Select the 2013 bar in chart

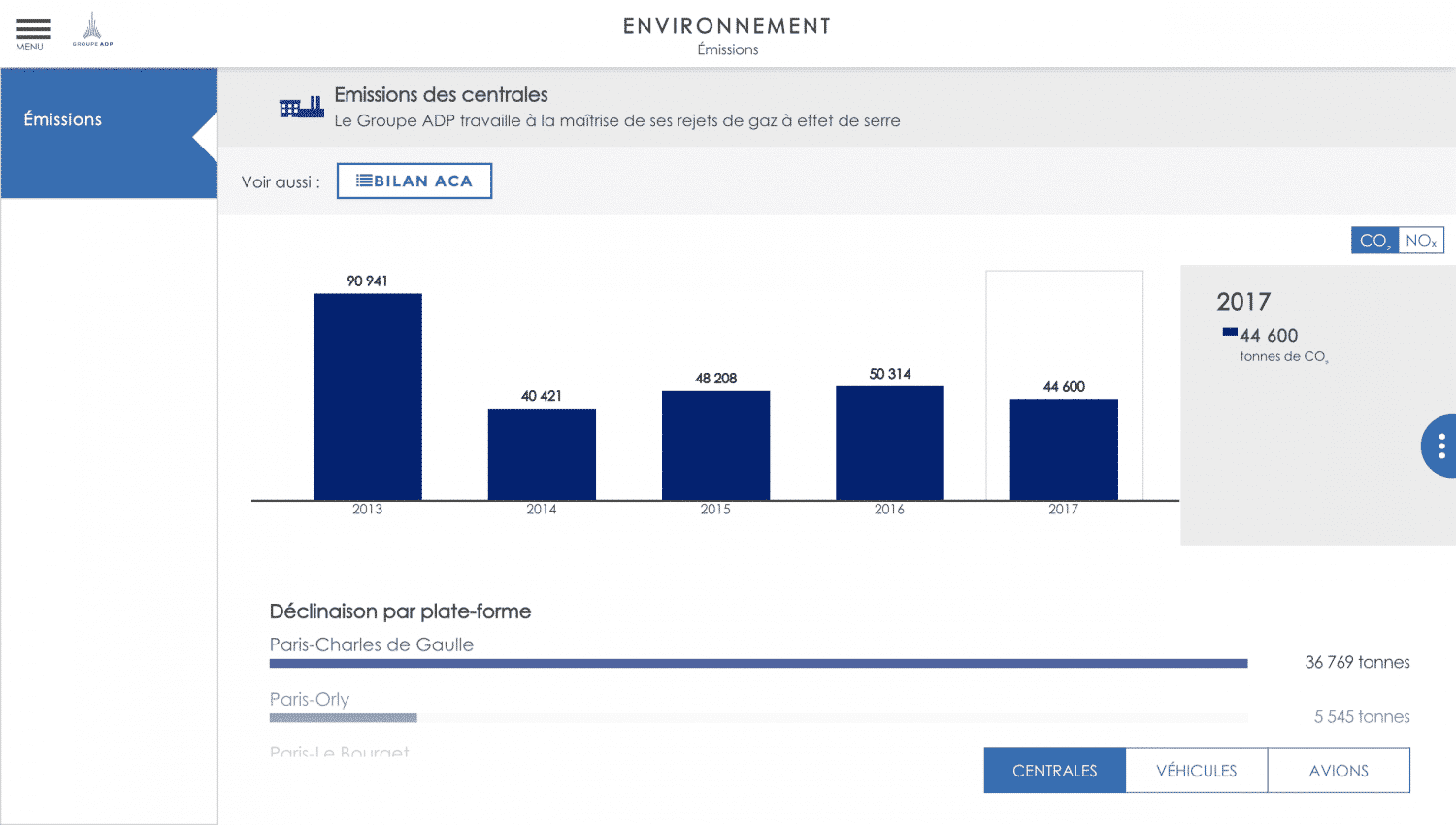click(368, 397)
